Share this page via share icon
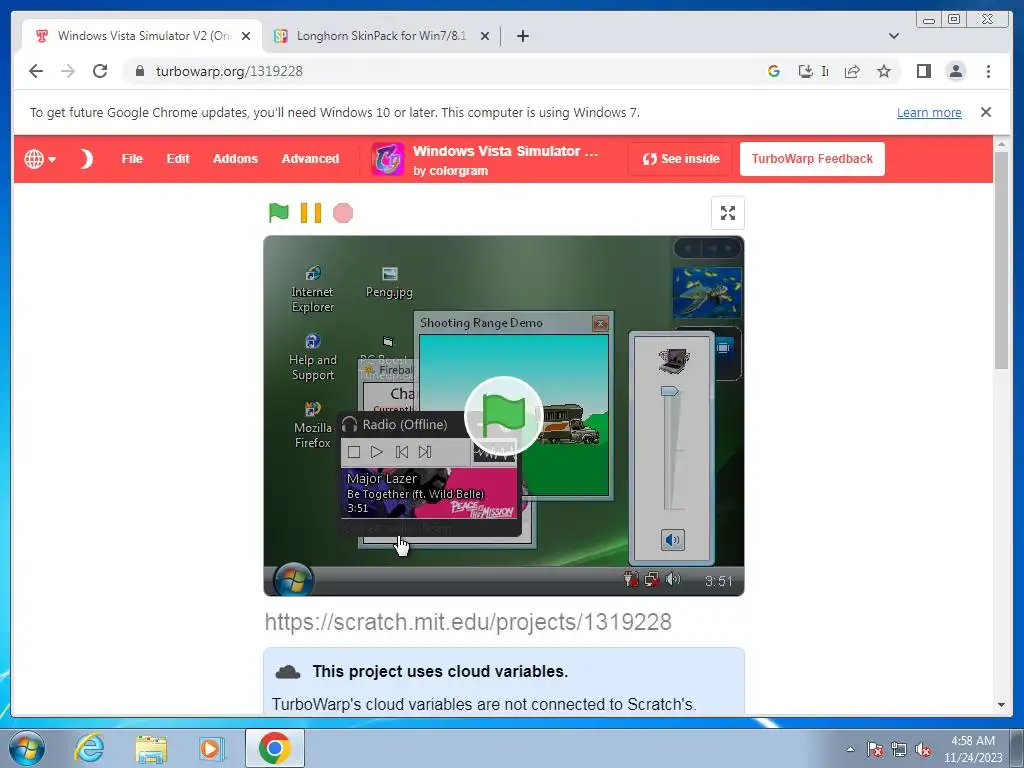The image size is (1024, 768). click(852, 71)
